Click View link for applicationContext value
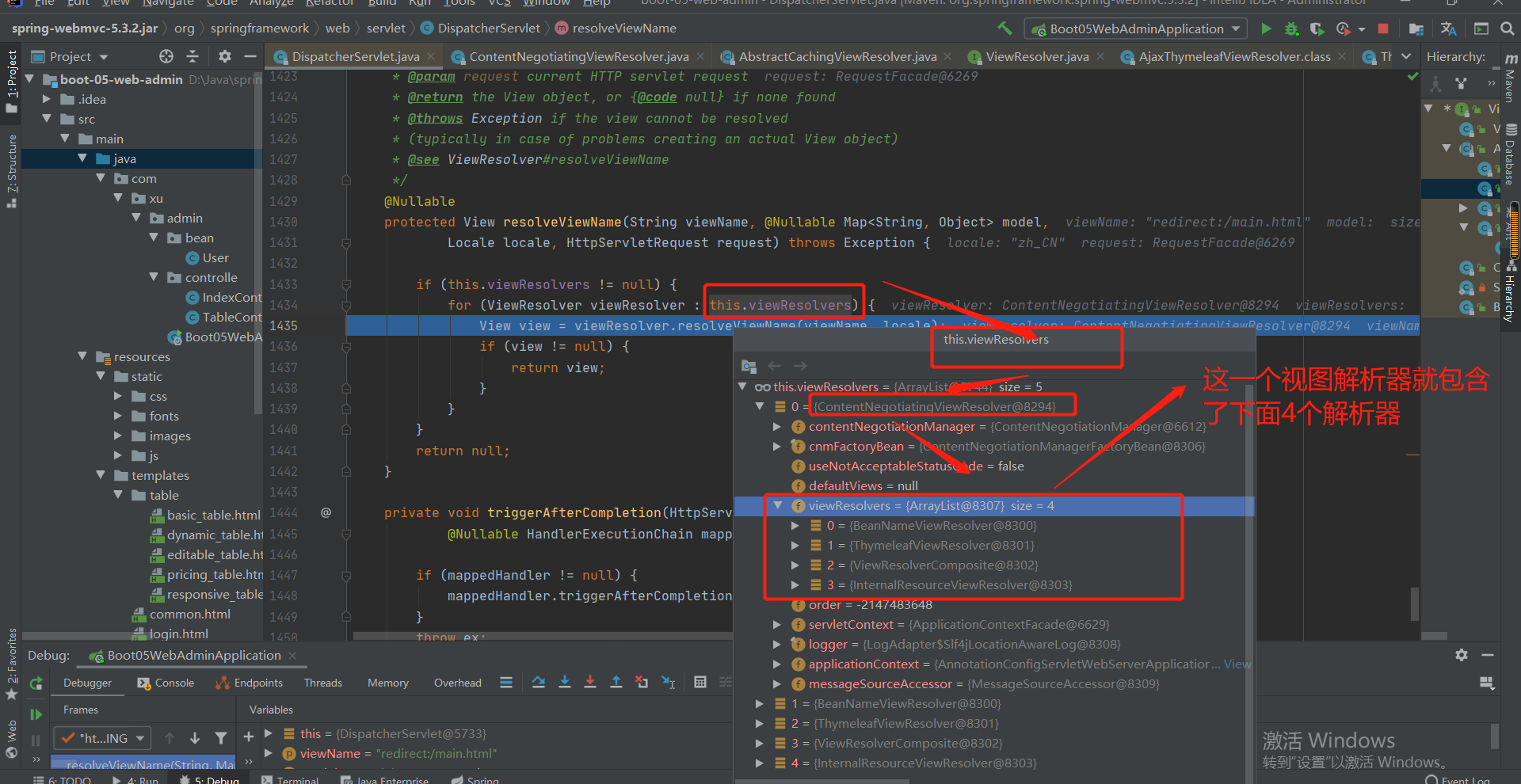Viewport: 1521px width, 784px height. click(x=1237, y=664)
